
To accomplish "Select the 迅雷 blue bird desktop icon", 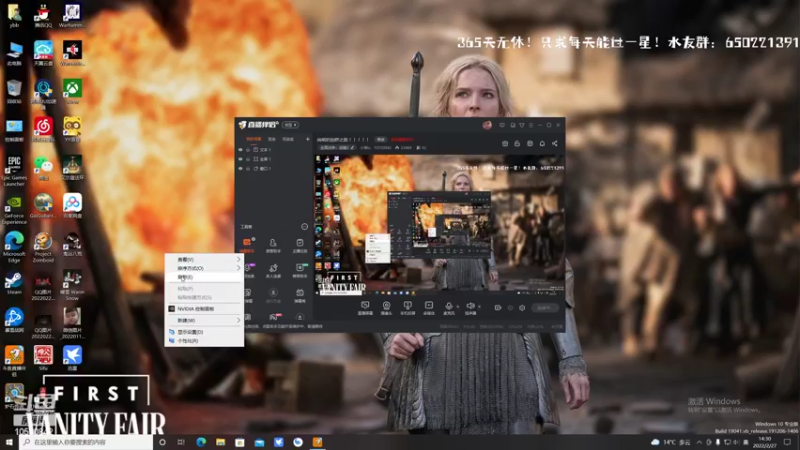I will pos(72,357).
